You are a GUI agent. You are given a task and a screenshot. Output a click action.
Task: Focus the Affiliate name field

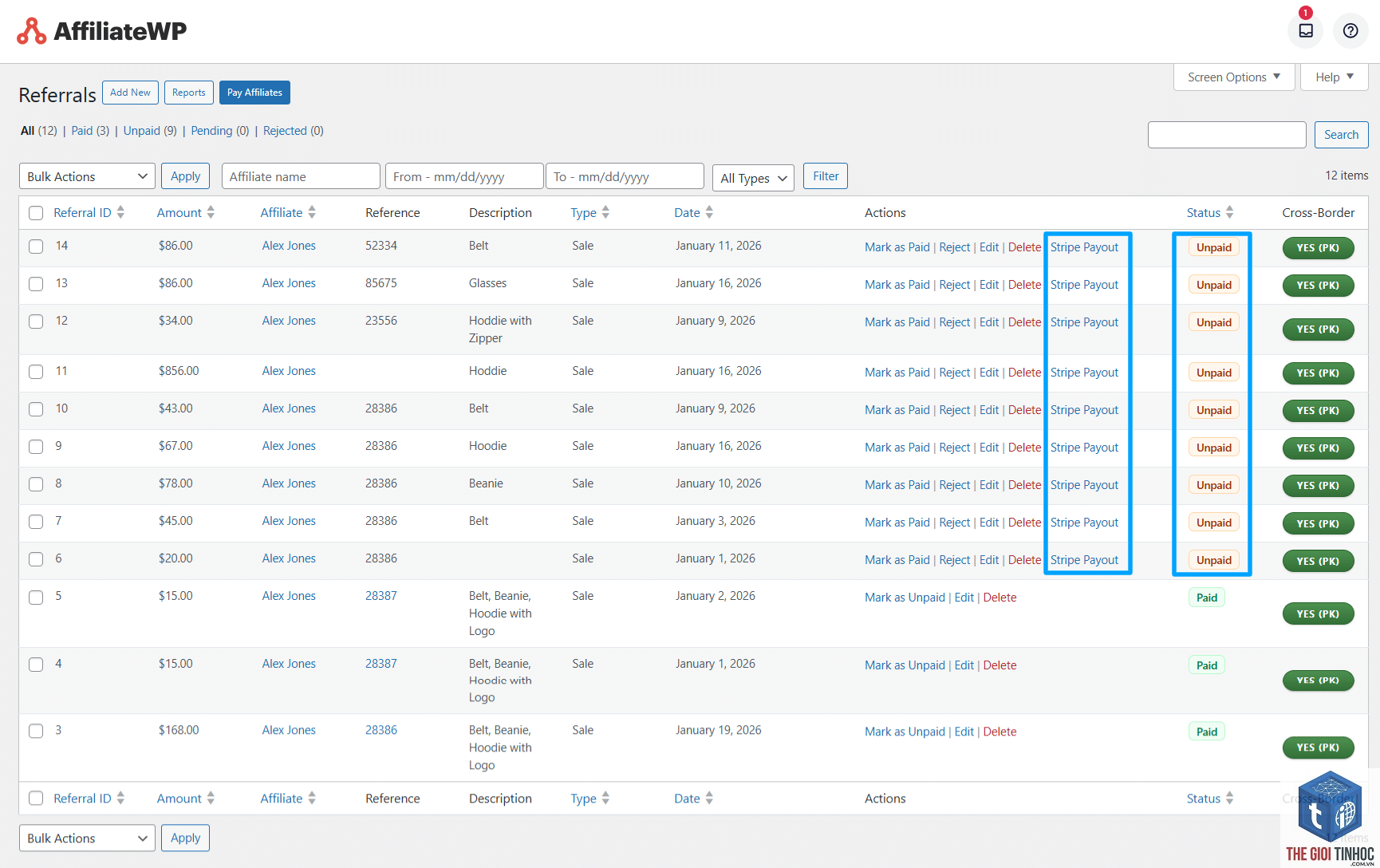pyautogui.click(x=301, y=176)
